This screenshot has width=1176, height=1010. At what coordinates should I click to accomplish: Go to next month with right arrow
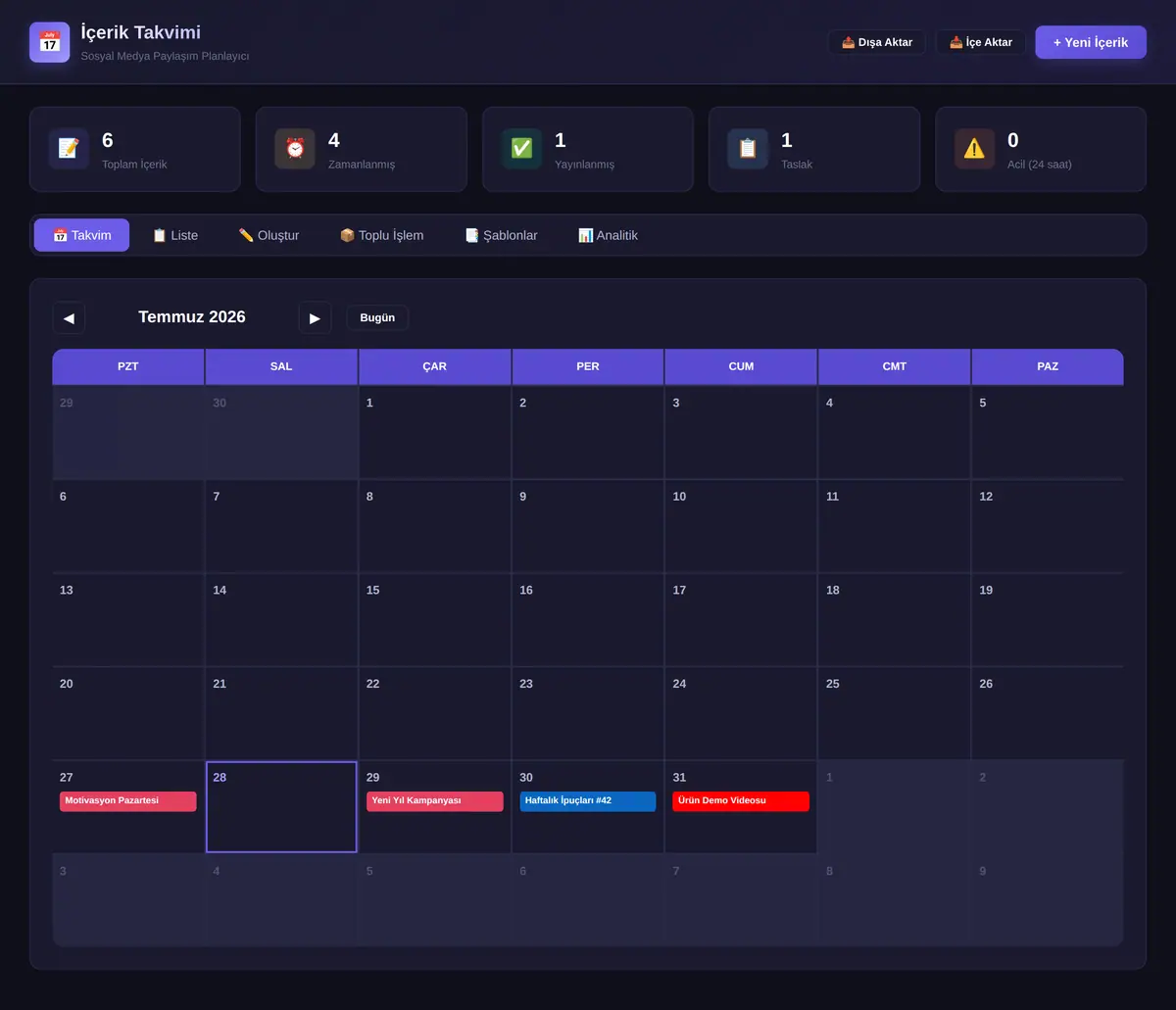[315, 317]
